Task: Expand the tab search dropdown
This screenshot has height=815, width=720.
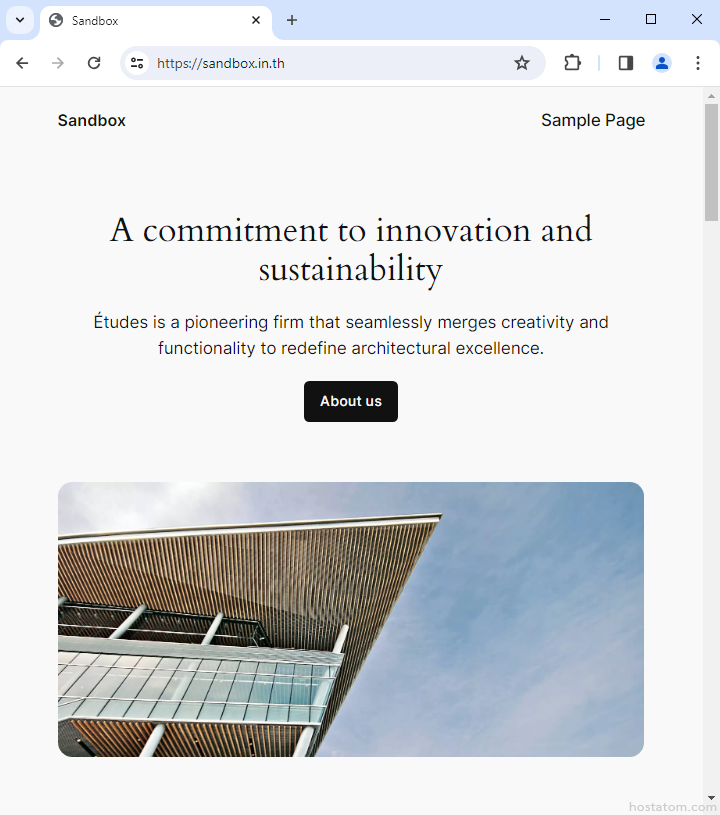Action: pyautogui.click(x=19, y=20)
